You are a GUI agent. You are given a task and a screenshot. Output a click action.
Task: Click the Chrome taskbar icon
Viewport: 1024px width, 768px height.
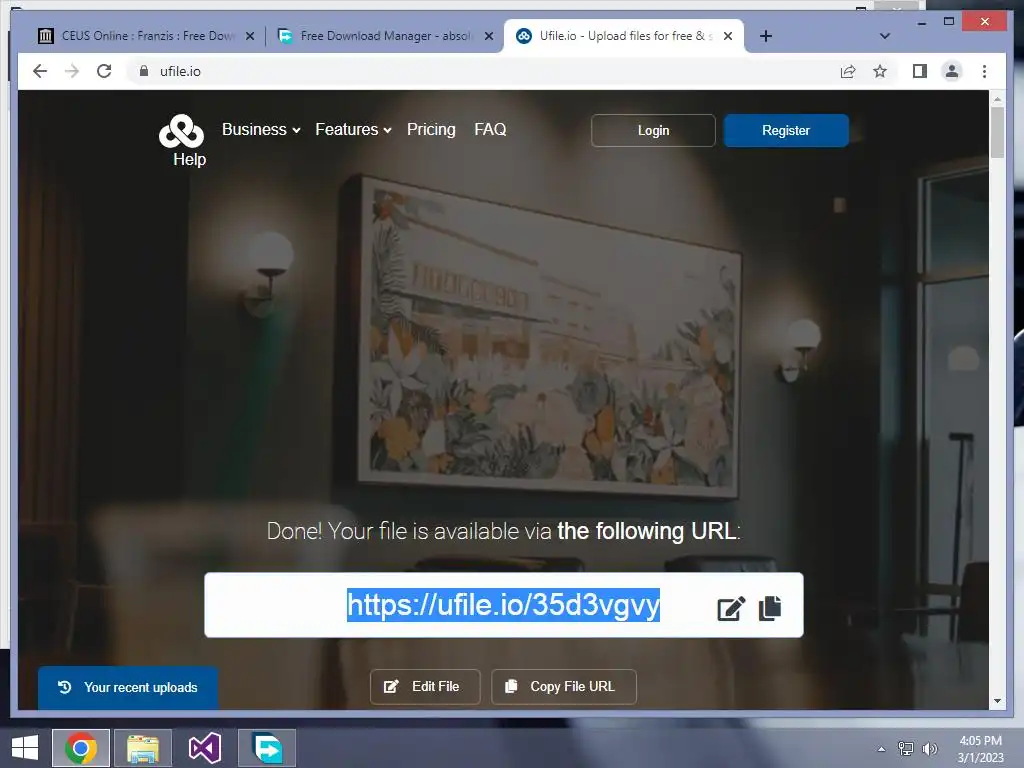point(81,748)
